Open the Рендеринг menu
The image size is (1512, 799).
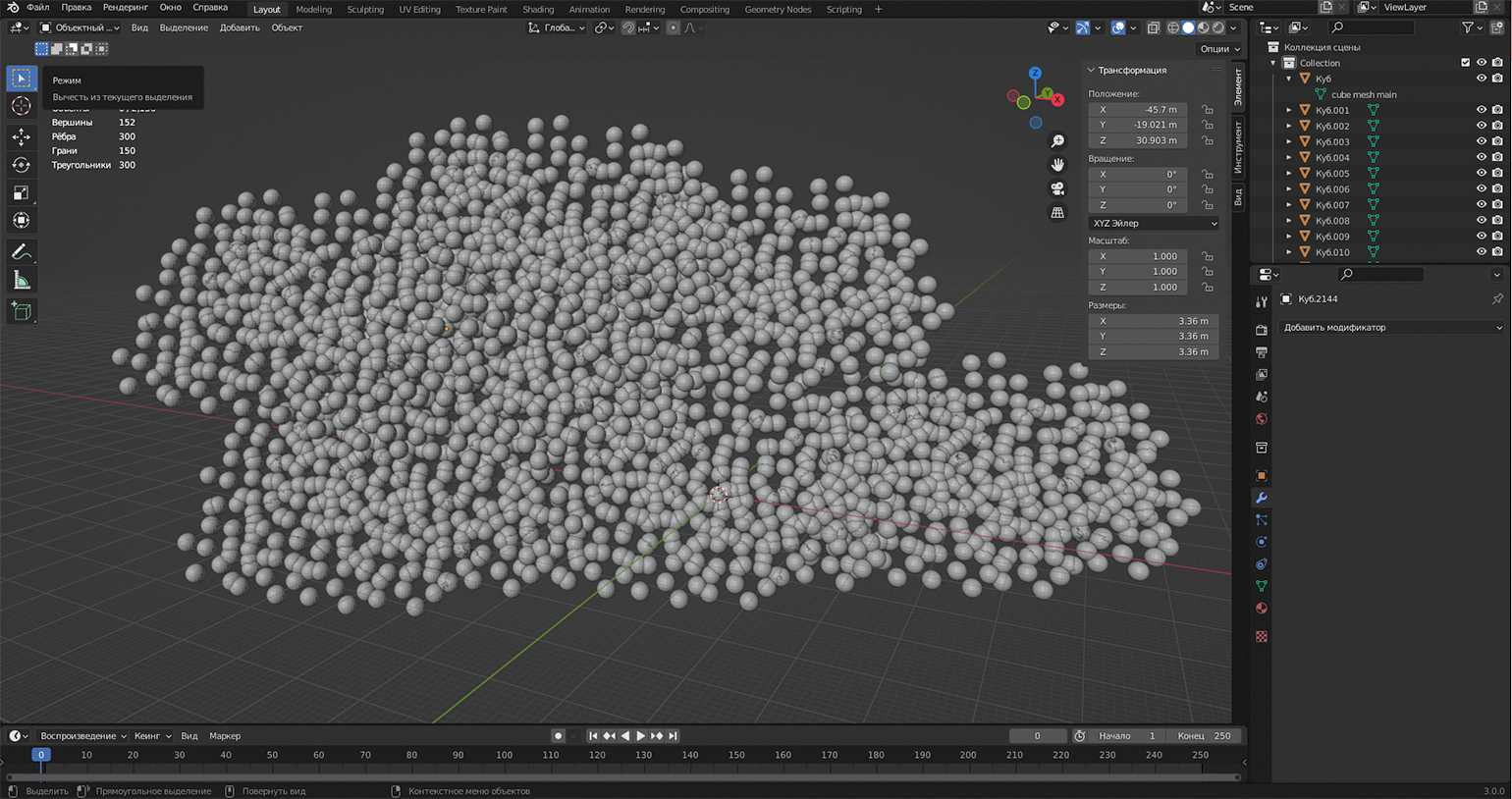pyautogui.click(x=125, y=8)
